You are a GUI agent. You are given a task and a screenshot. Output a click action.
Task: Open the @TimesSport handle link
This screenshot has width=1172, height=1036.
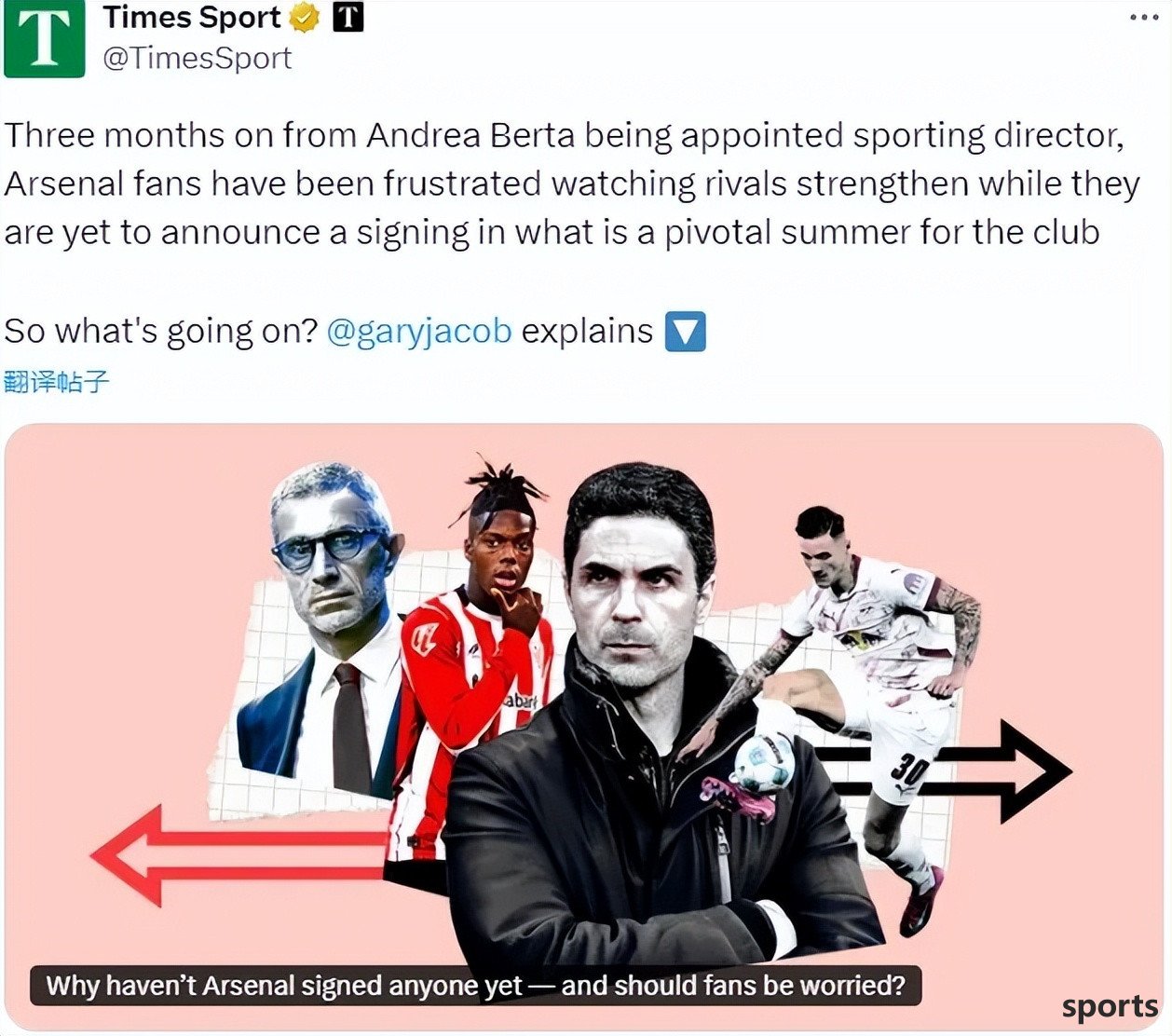click(x=197, y=58)
